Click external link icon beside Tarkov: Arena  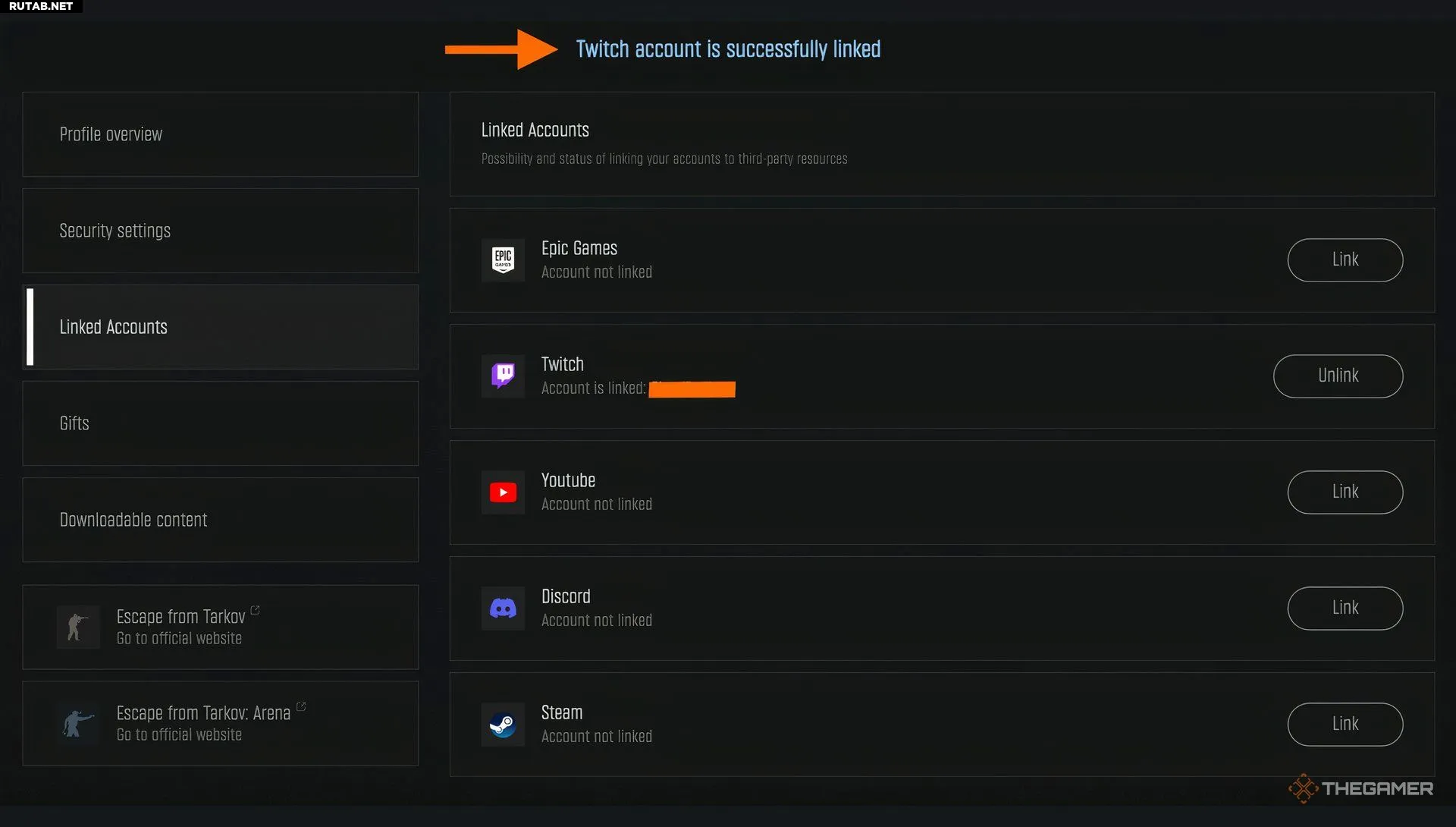pos(301,706)
